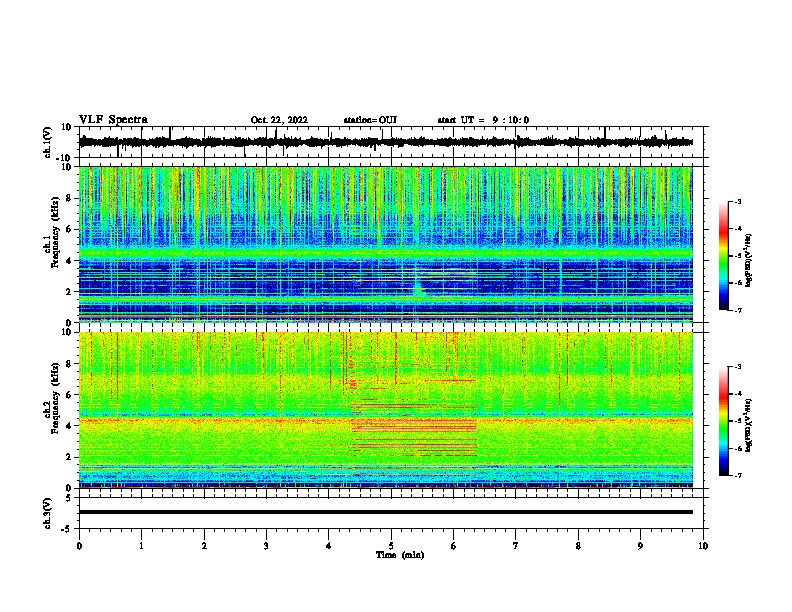Image resolution: width=792 pixels, height=612 pixels.
Task: Click the ch.2 "Frequency (kHz)" axis label
Action: point(55,397)
